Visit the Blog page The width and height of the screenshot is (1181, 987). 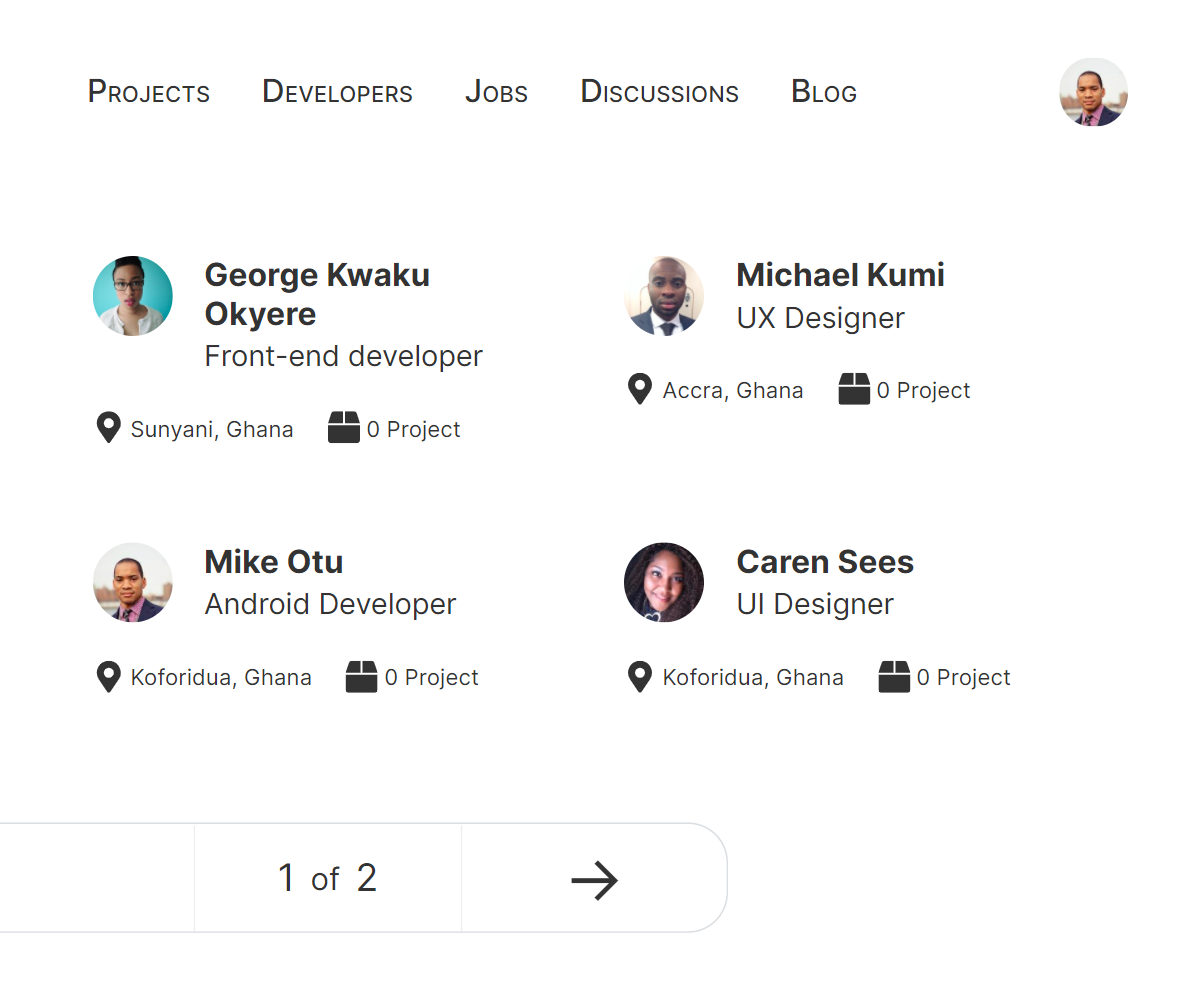click(x=824, y=92)
